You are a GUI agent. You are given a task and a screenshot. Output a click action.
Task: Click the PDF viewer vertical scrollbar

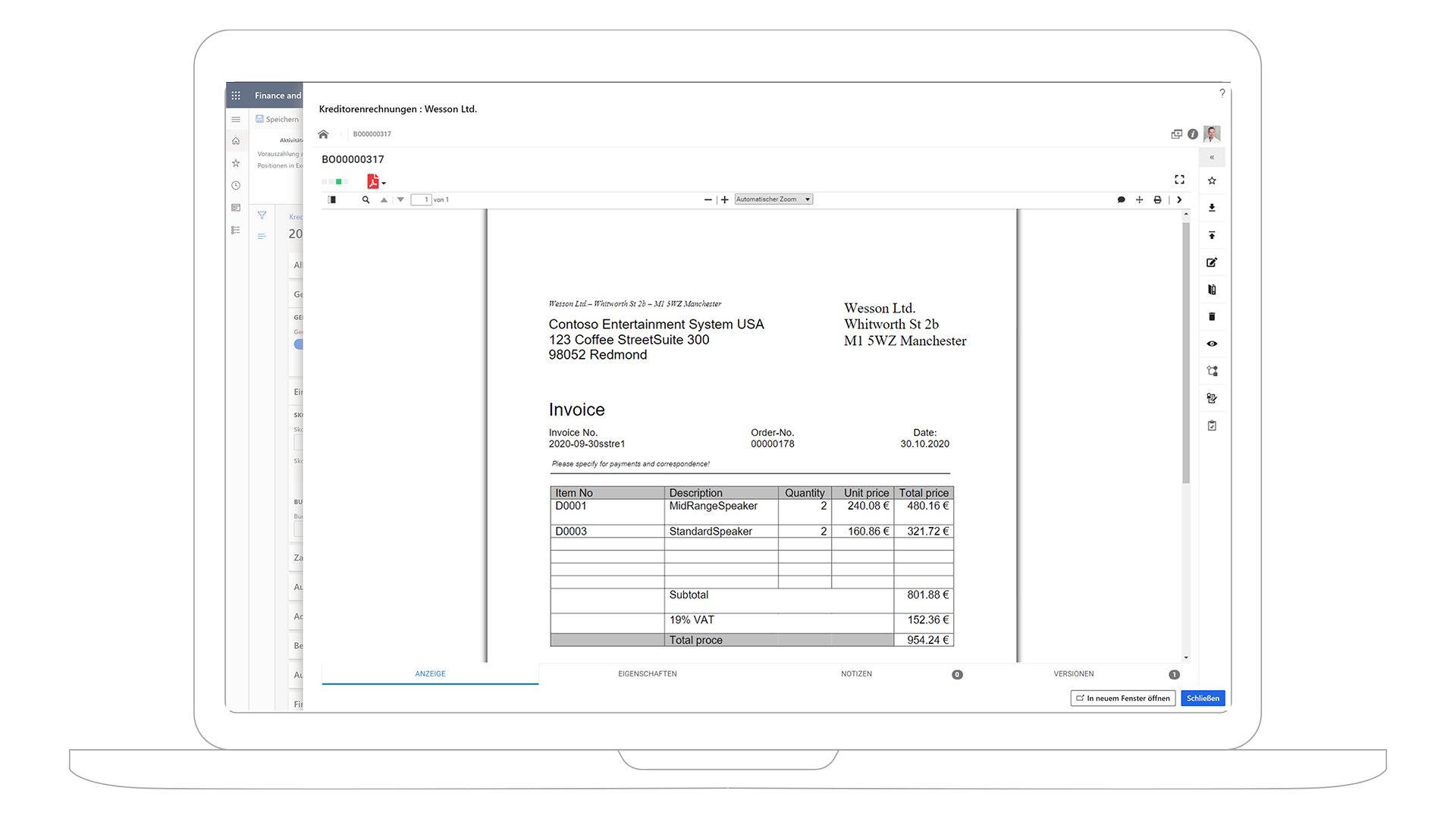[1186, 353]
